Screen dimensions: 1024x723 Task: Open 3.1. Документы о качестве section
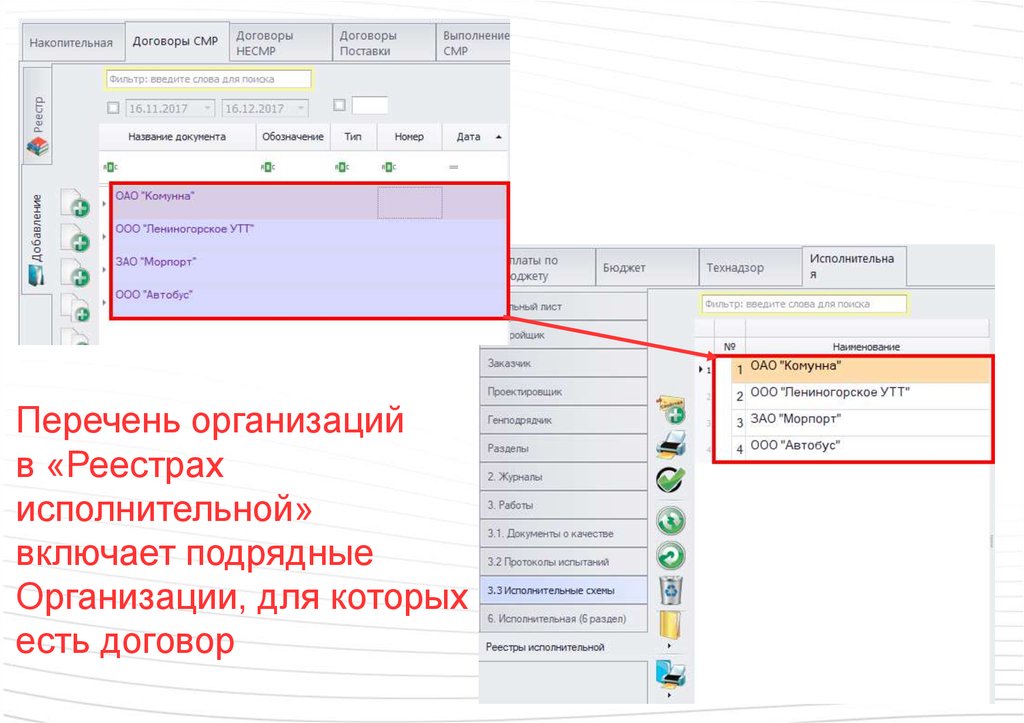pos(563,534)
